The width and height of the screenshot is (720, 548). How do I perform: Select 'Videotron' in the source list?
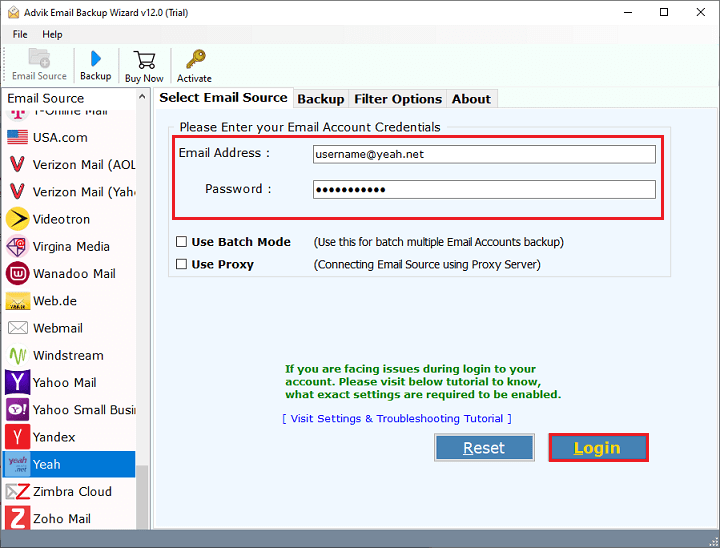click(61, 219)
